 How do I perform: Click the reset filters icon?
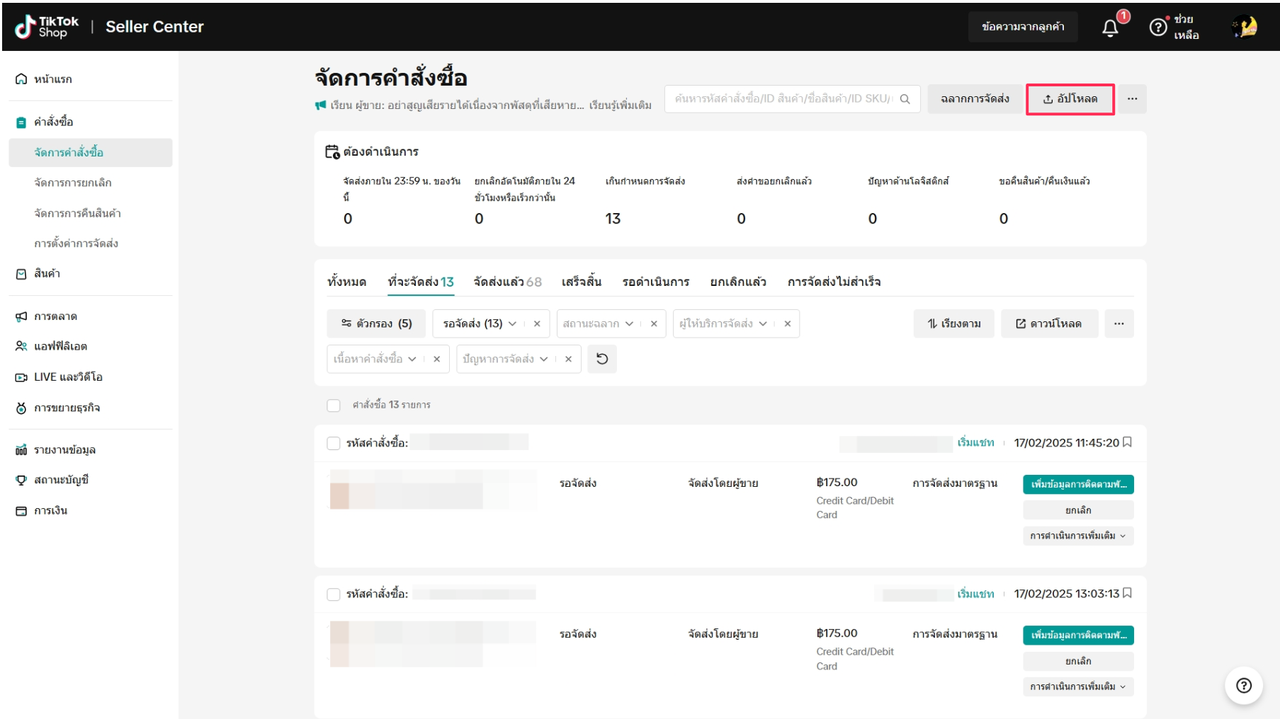[602, 359]
